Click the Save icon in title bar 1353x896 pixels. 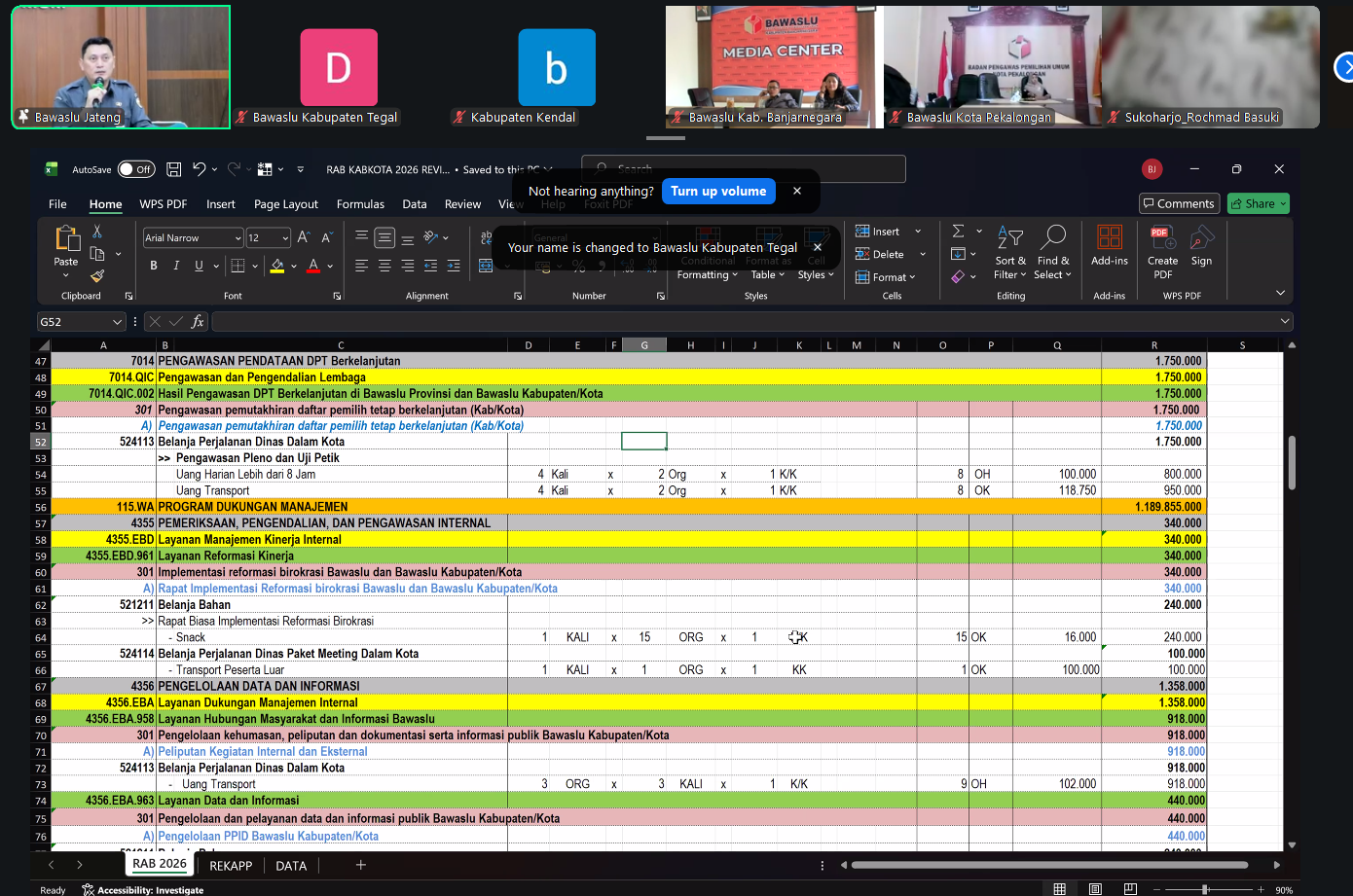coord(173,169)
